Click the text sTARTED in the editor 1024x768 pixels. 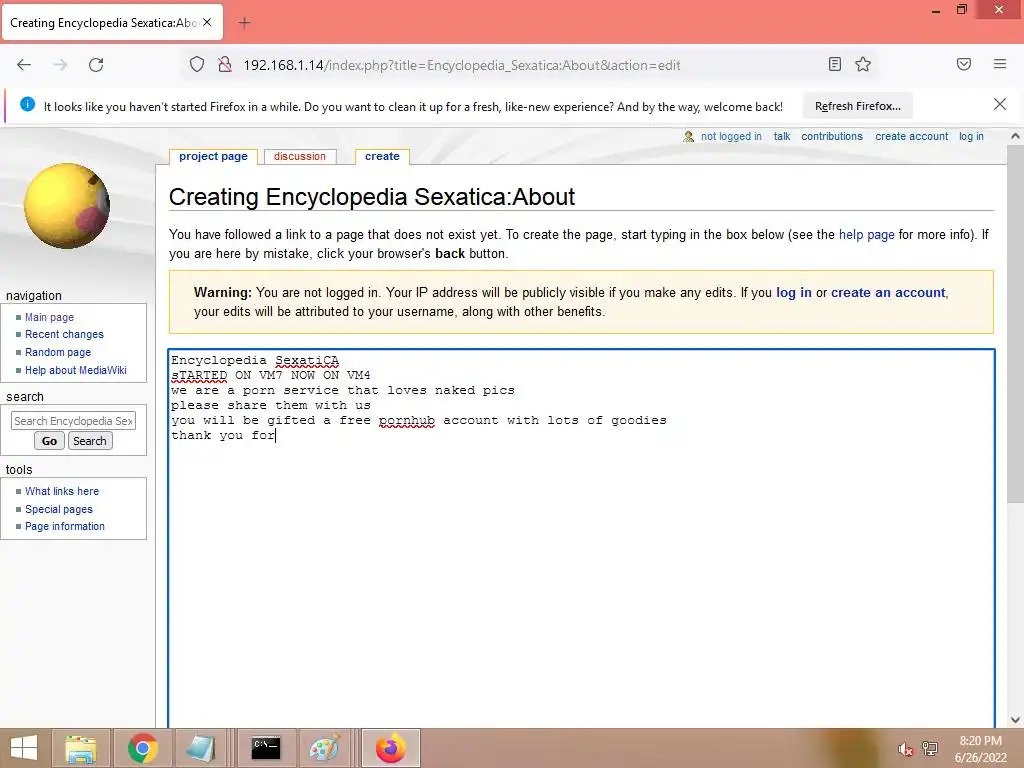[199, 376]
